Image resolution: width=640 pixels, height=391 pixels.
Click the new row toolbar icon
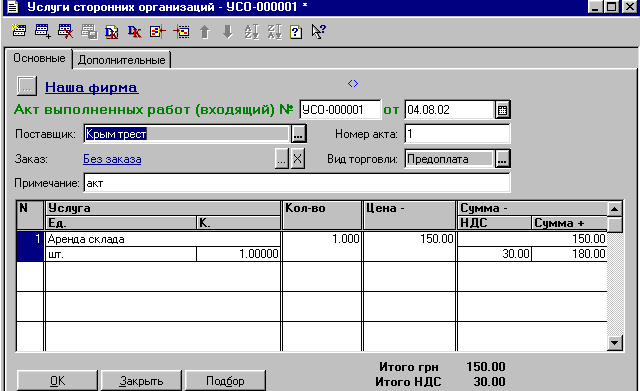[x=19, y=31]
